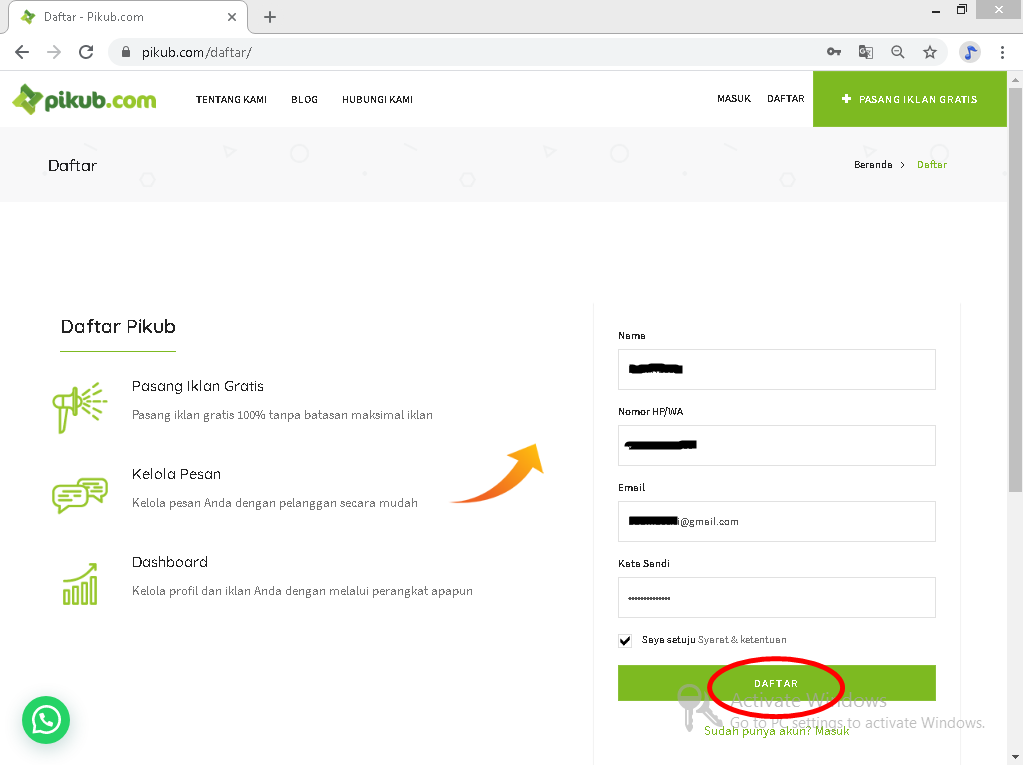Click the megaphone Pasang Iklan Gratis icon
1023x765 pixels.
point(80,407)
